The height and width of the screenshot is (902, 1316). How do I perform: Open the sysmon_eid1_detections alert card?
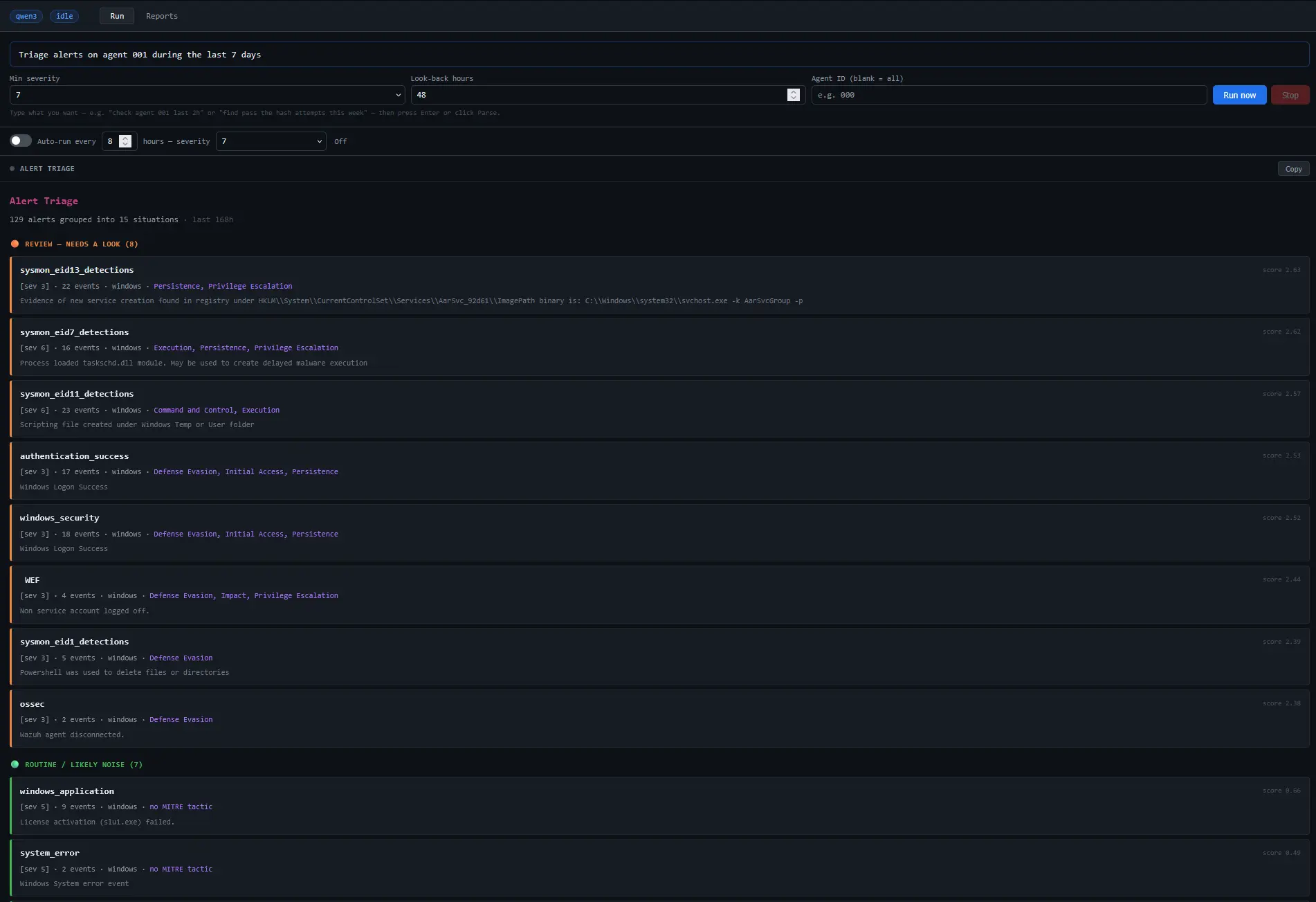(659, 656)
